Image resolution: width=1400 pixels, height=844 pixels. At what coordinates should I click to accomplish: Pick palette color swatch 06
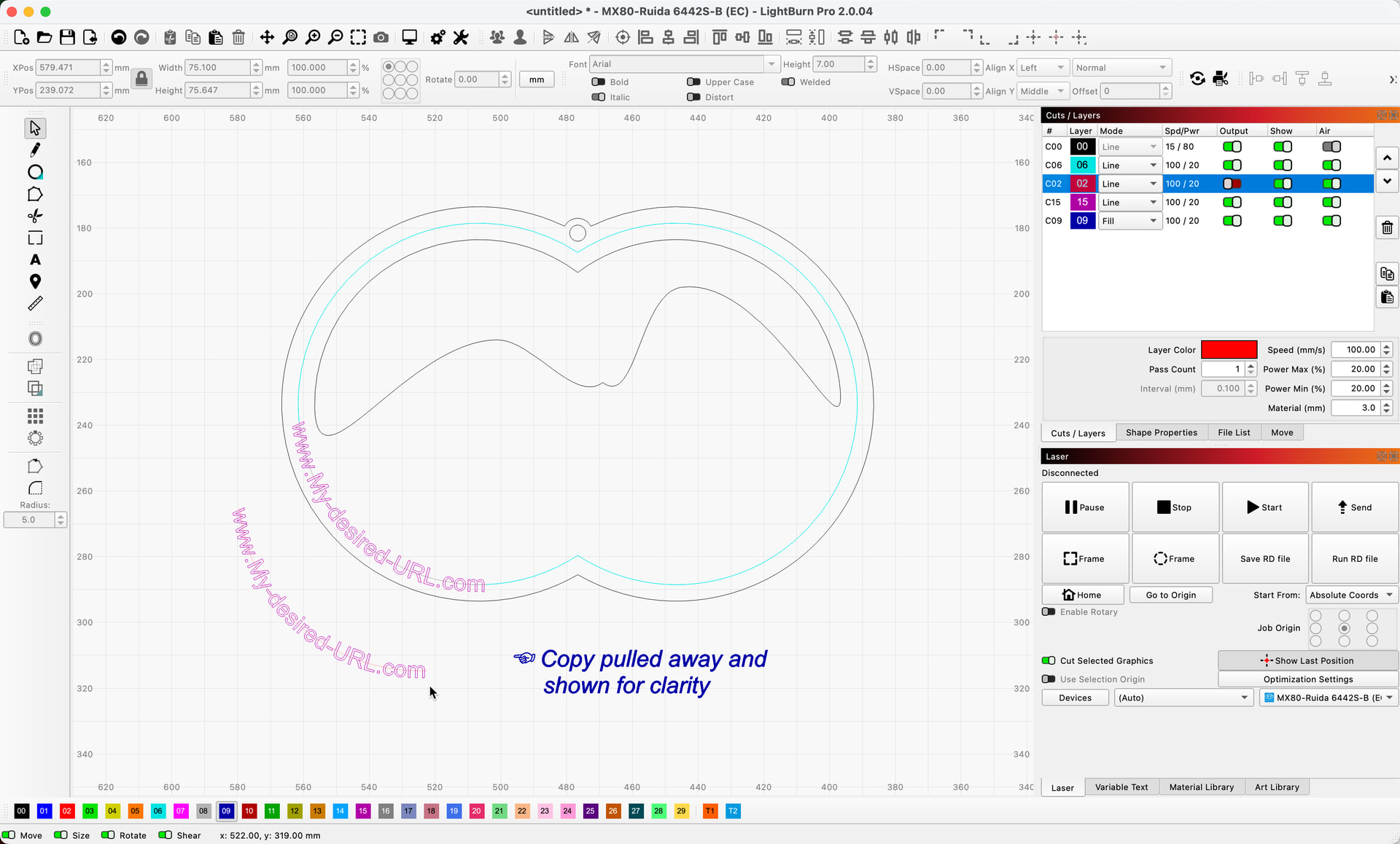(x=157, y=811)
